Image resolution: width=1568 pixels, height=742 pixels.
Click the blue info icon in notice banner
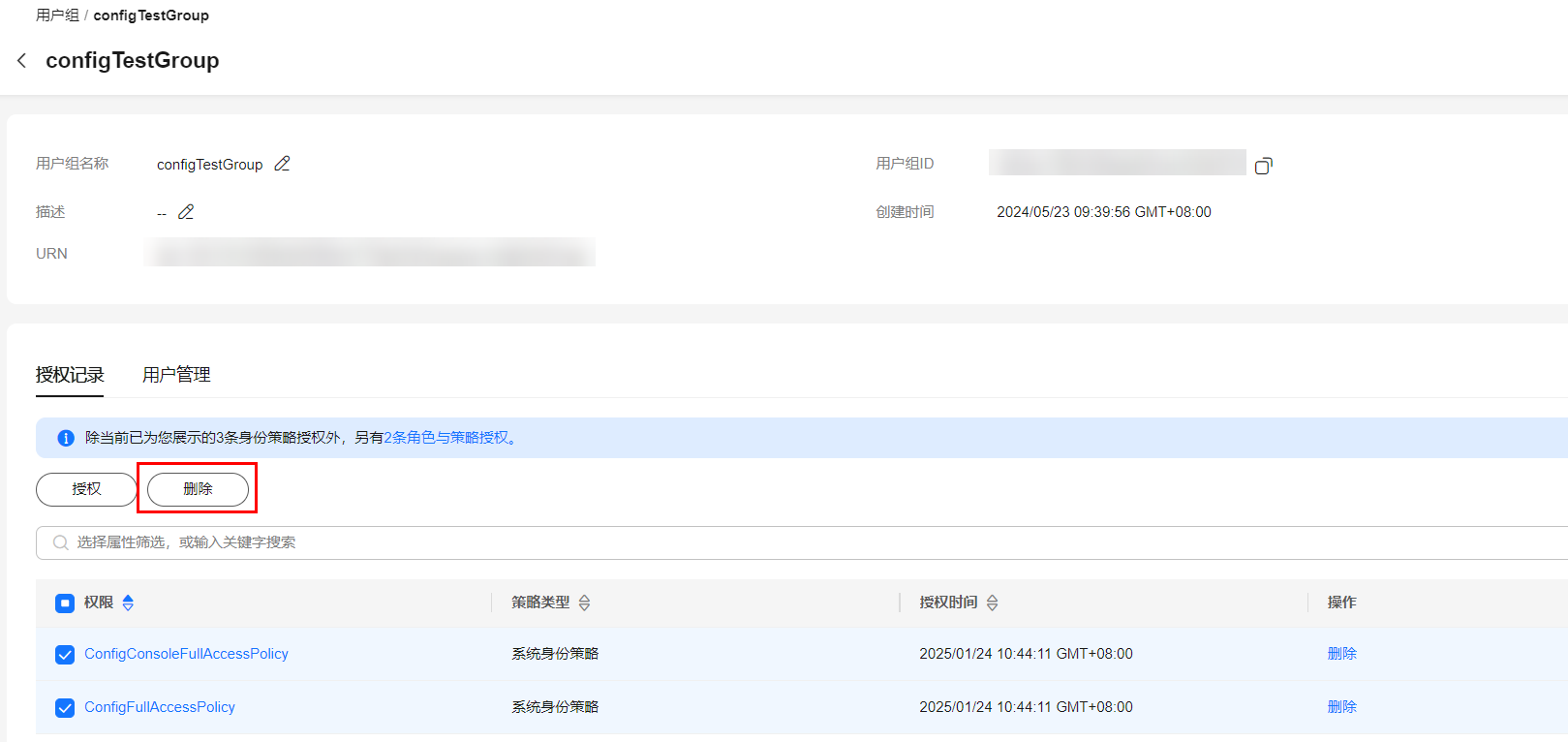coord(66,438)
